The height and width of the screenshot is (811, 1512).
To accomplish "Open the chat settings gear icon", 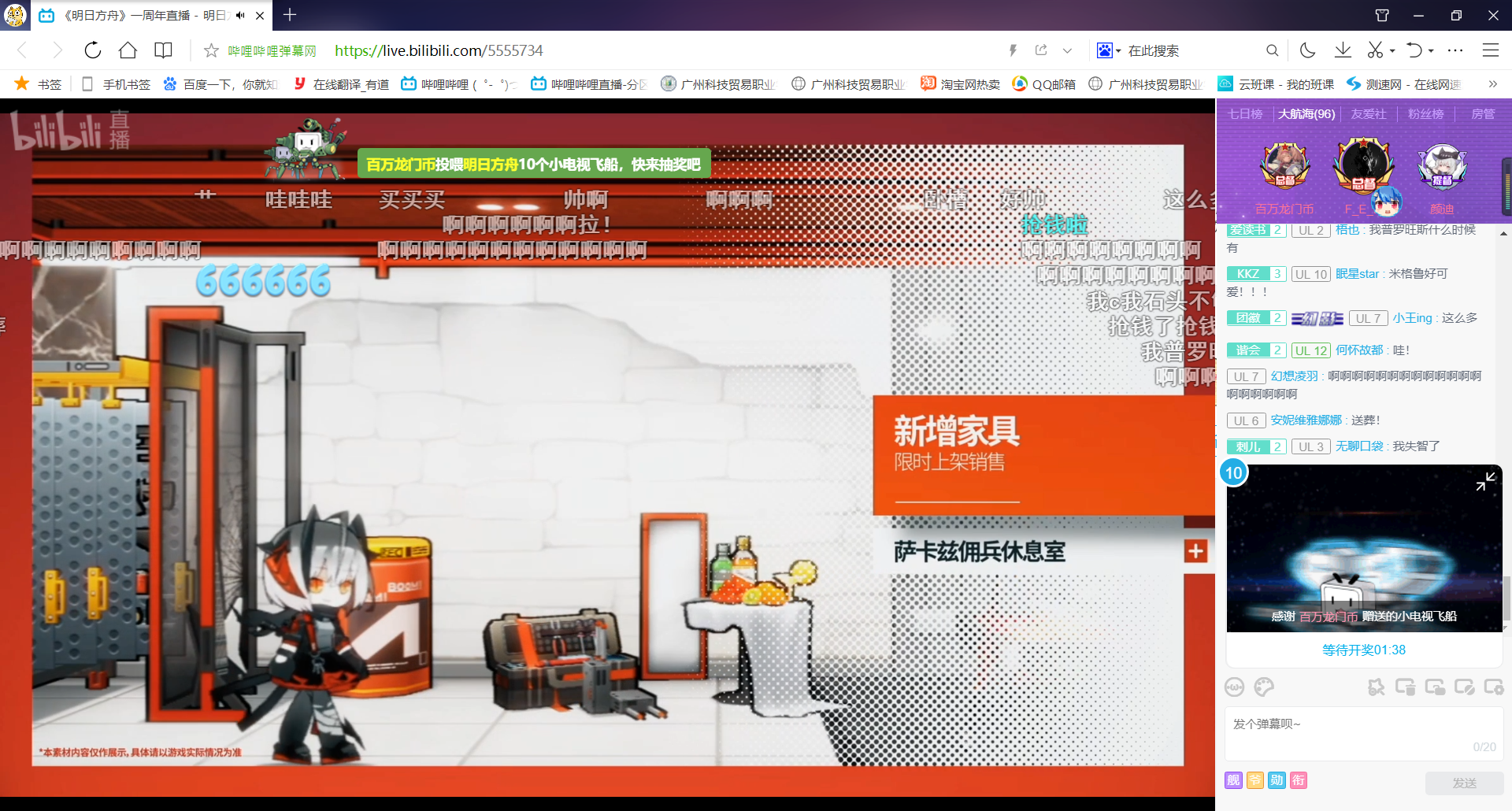I will pyautogui.click(x=1494, y=687).
